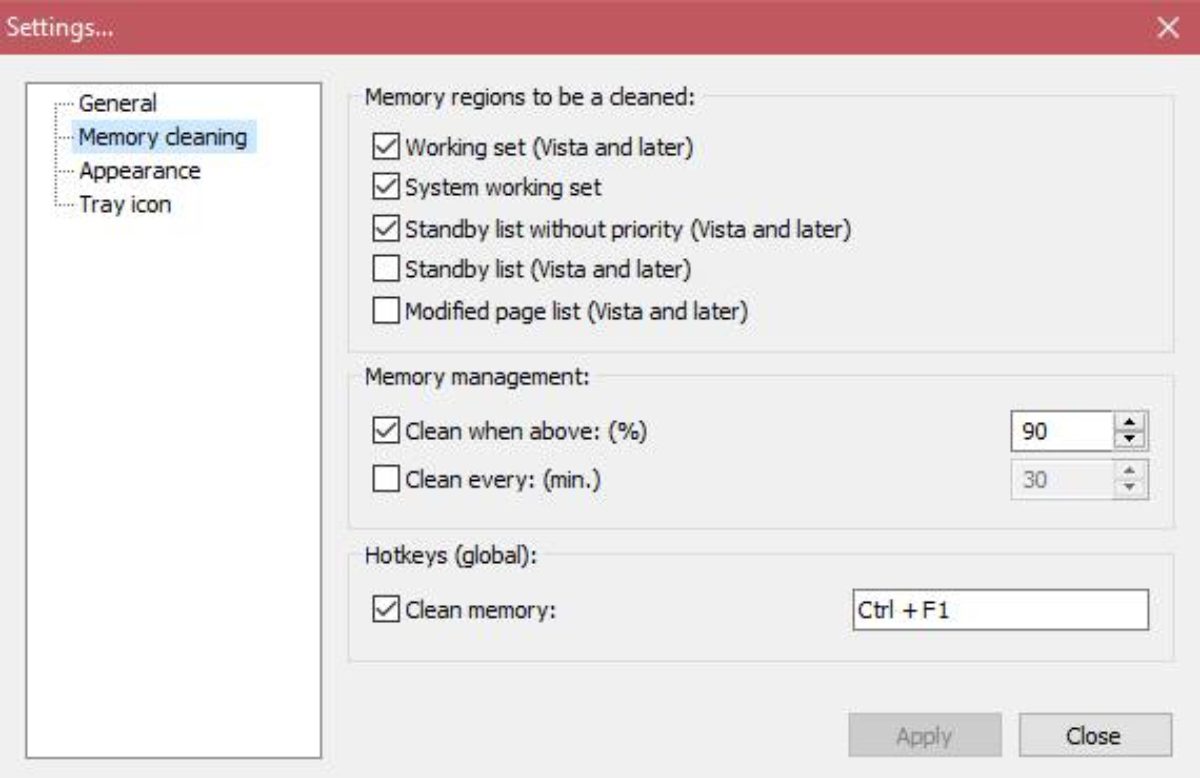The width and height of the screenshot is (1200, 778).
Task: Open the General settings page
Action: pyautogui.click(x=118, y=103)
